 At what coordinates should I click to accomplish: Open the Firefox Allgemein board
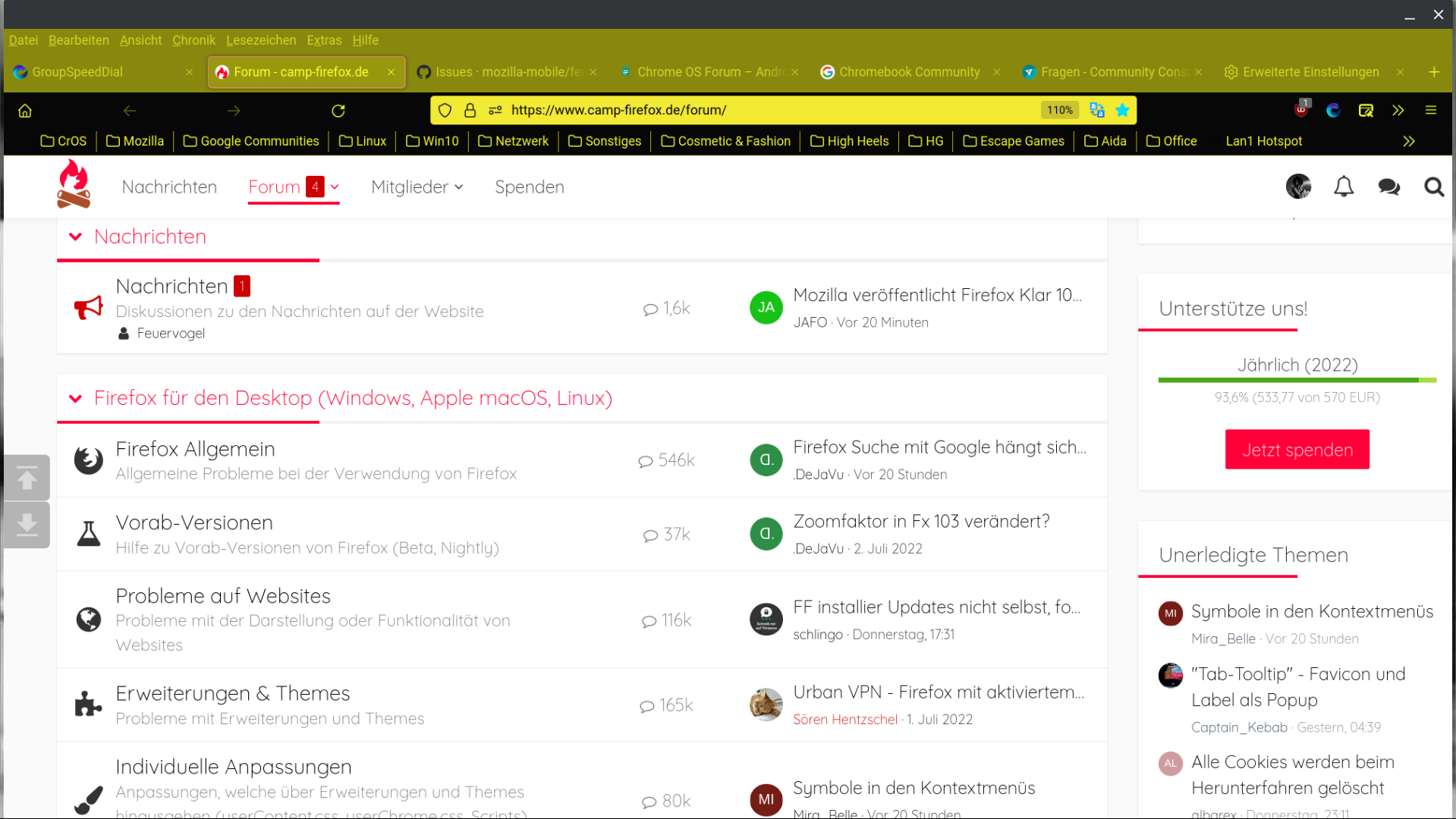[x=195, y=449]
